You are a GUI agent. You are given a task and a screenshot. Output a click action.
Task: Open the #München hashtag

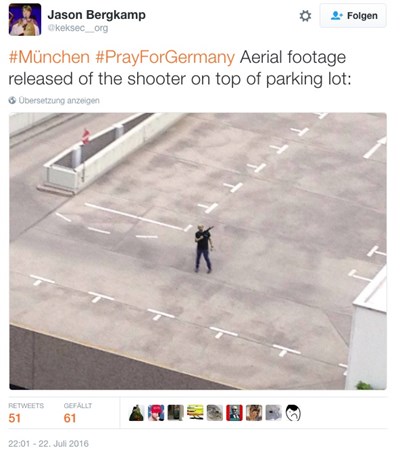pos(49,57)
